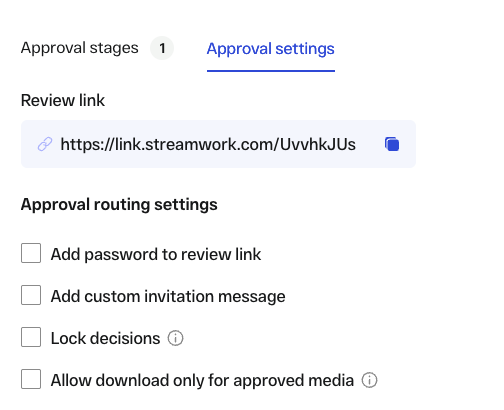Click the Add custom invitation message label
Image resolution: width=504 pixels, height=410 pixels.
[168, 297]
